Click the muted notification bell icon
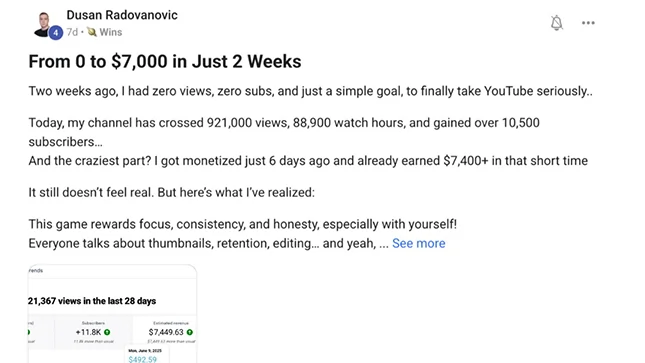 [556, 23]
